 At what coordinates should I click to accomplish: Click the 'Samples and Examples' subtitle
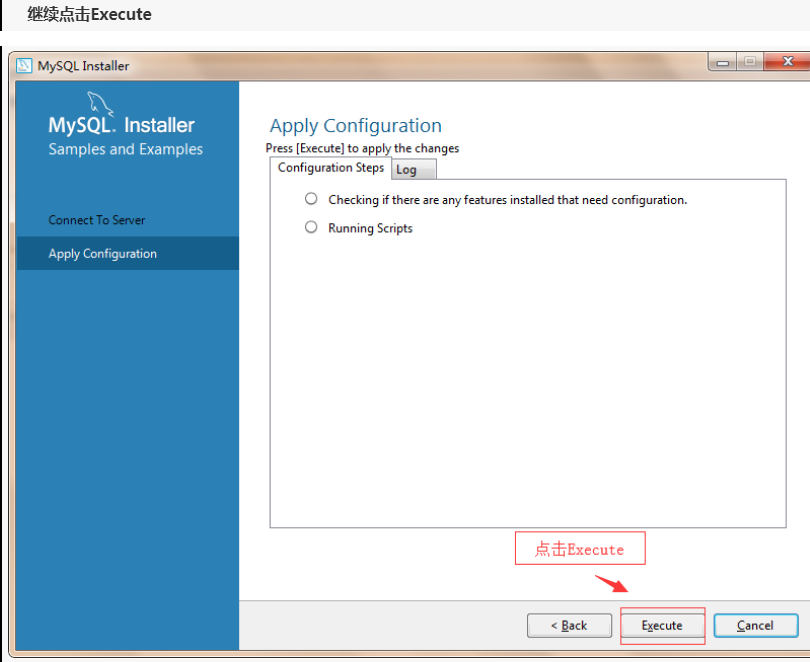(x=126, y=149)
